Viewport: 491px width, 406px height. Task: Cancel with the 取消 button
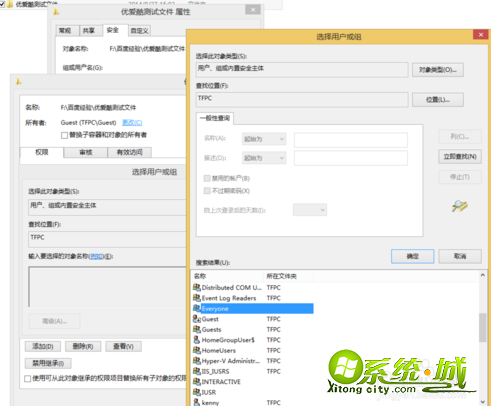460,256
